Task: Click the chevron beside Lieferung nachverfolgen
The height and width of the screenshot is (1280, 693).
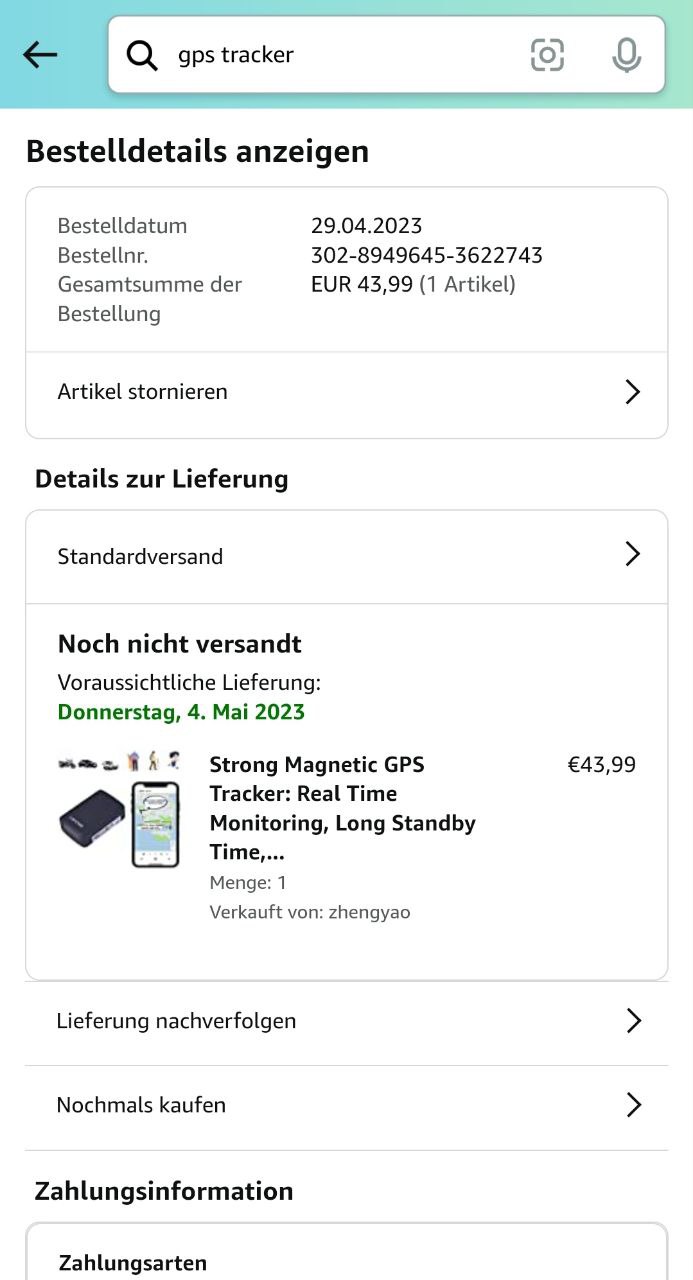Action: [x=632, y=1021]
